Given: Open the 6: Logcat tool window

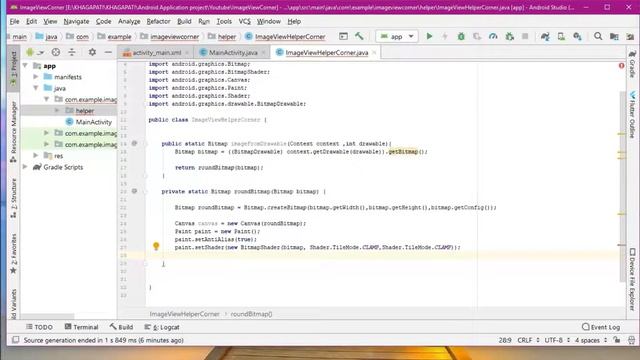Looking at the screenshot, I should click(x=162, y=327).
